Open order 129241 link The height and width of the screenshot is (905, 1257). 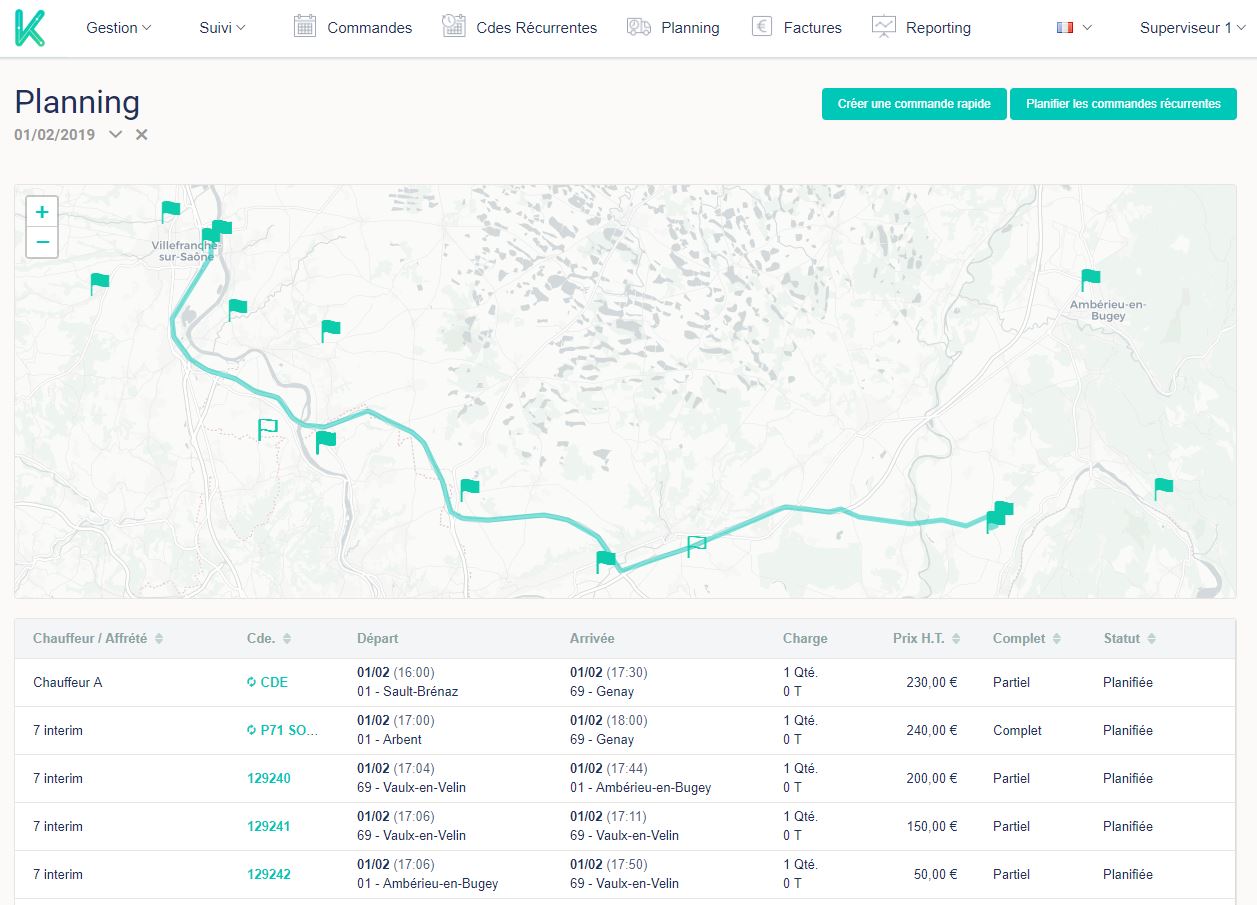coord(269,826)
